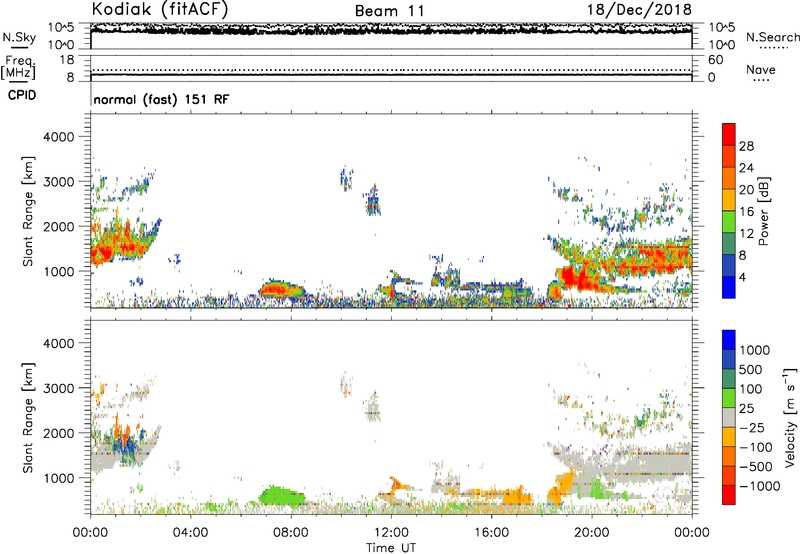Click the "Time UT" axis label
The height and width of the screenshot is (554, 800).
pyautogui.click(x=391, y=548)
